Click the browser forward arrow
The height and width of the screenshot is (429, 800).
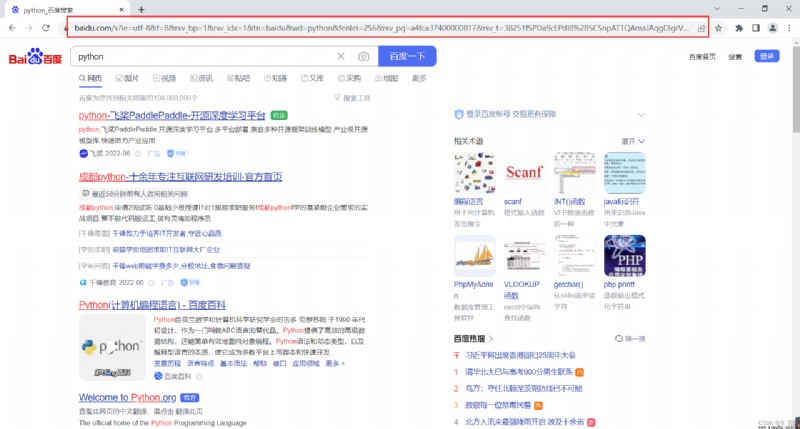(x=29, y=28)
